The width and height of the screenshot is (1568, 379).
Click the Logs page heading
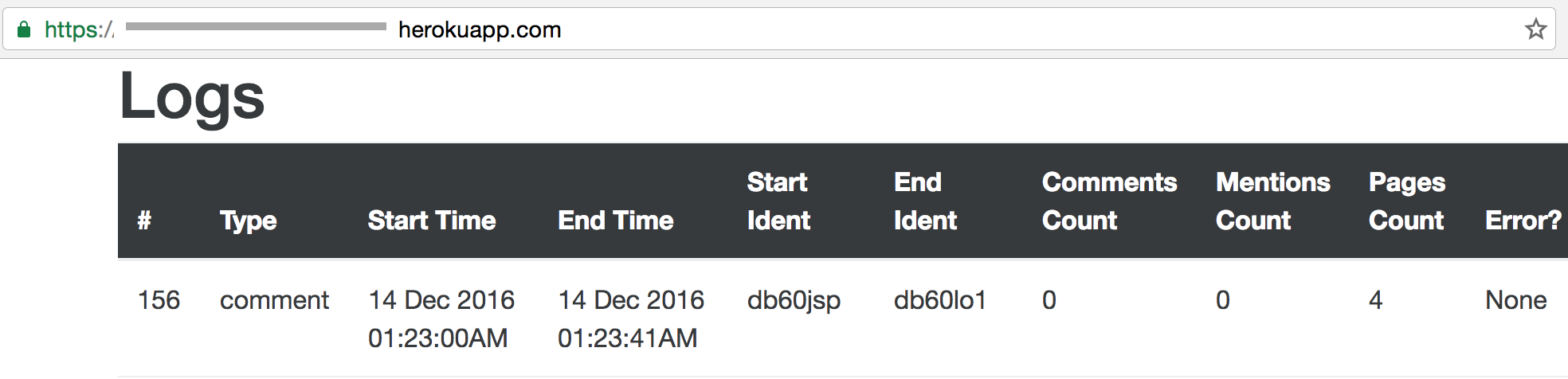tap(192, 97)
